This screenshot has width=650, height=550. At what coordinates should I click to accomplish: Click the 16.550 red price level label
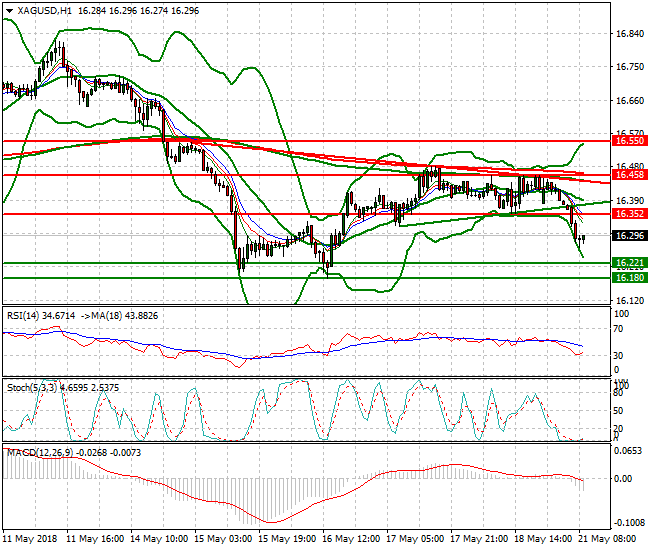pyautogui.click(x=630, y=141)
